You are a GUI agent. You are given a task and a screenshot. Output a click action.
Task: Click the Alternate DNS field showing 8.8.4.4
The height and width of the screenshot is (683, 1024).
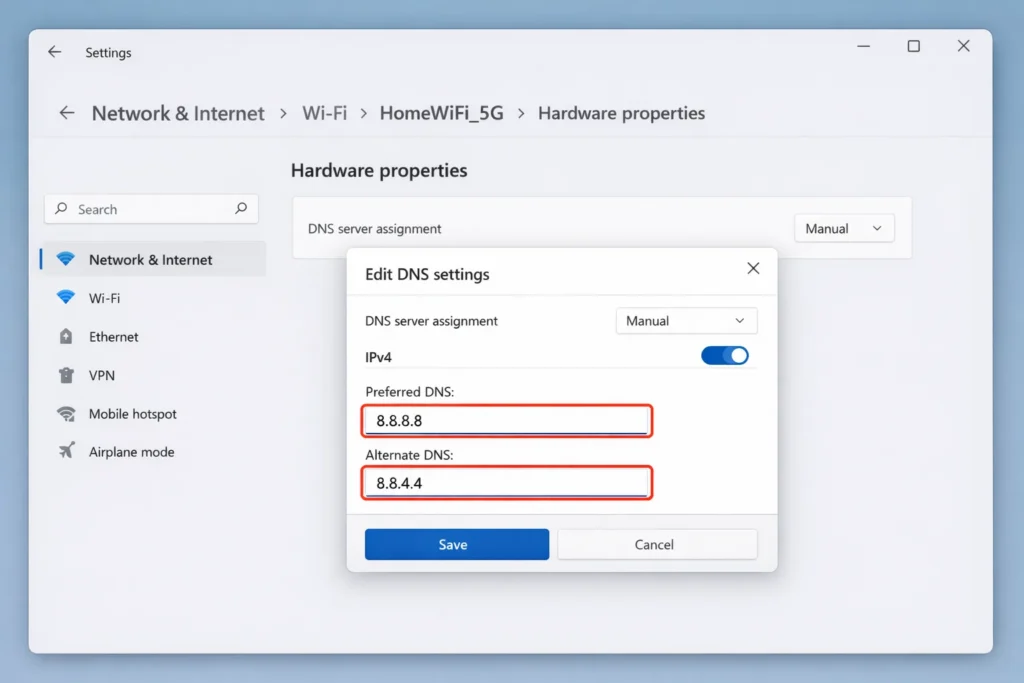click(506, 483)
